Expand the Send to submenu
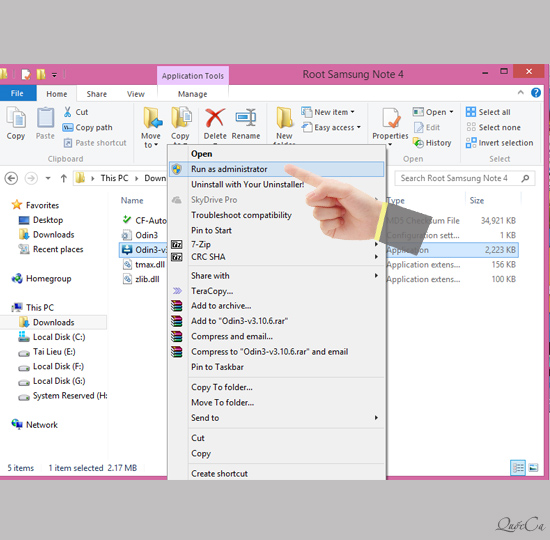This screenshot has height=540, width=550. (x=376, y=418)
